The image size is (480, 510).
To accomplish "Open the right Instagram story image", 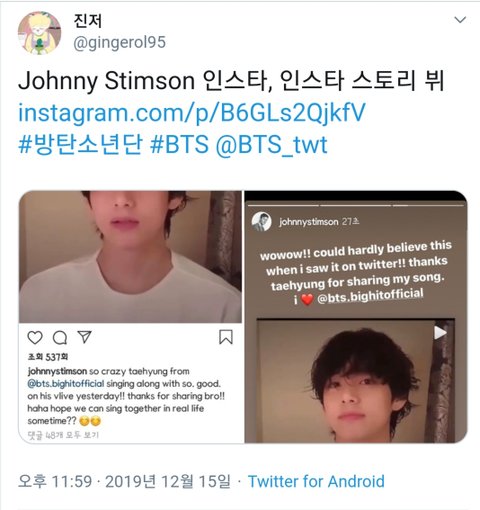I will point(356,317).
